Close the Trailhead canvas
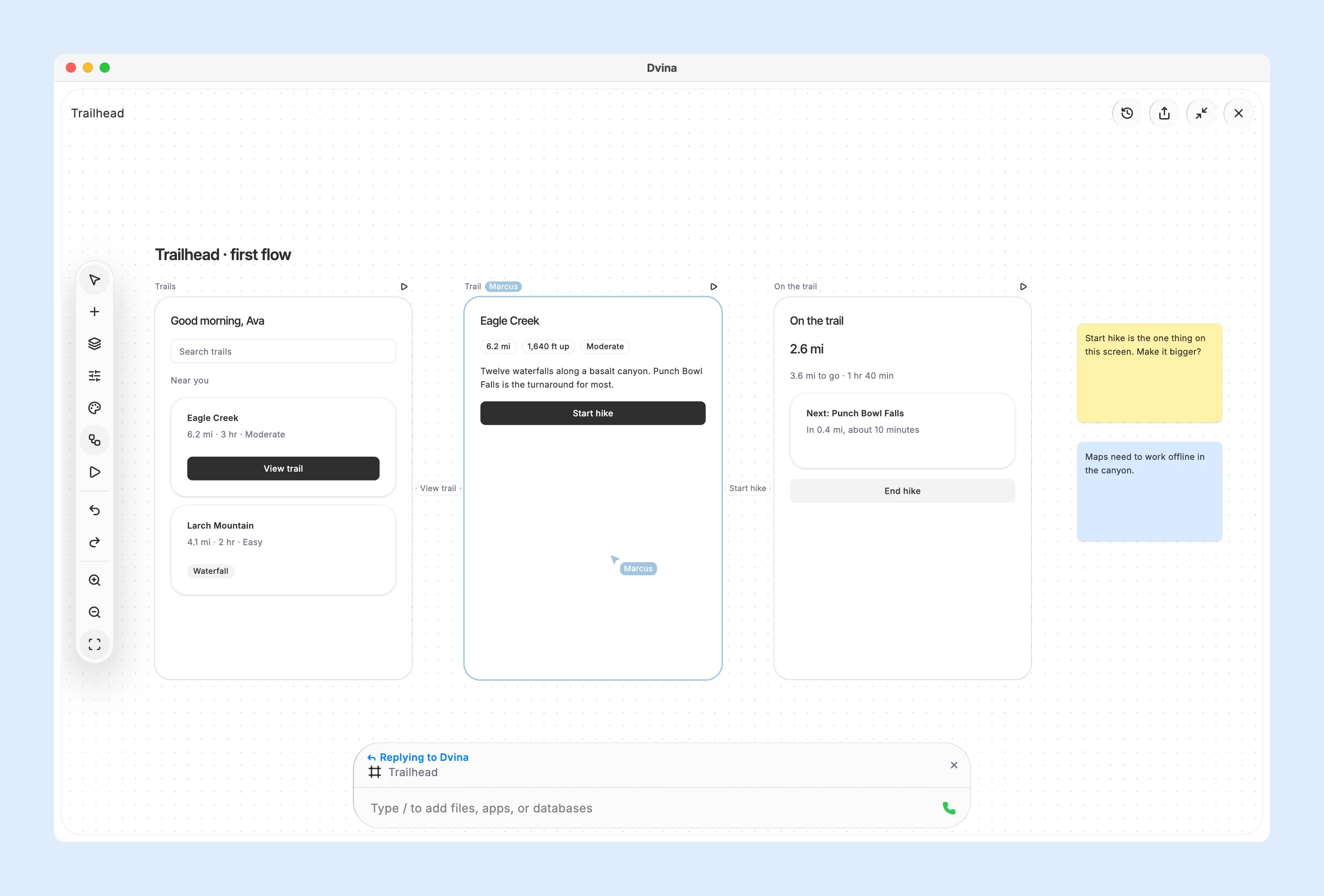The width and height of the screenshot is (1324, 896). coord(1239,113)
